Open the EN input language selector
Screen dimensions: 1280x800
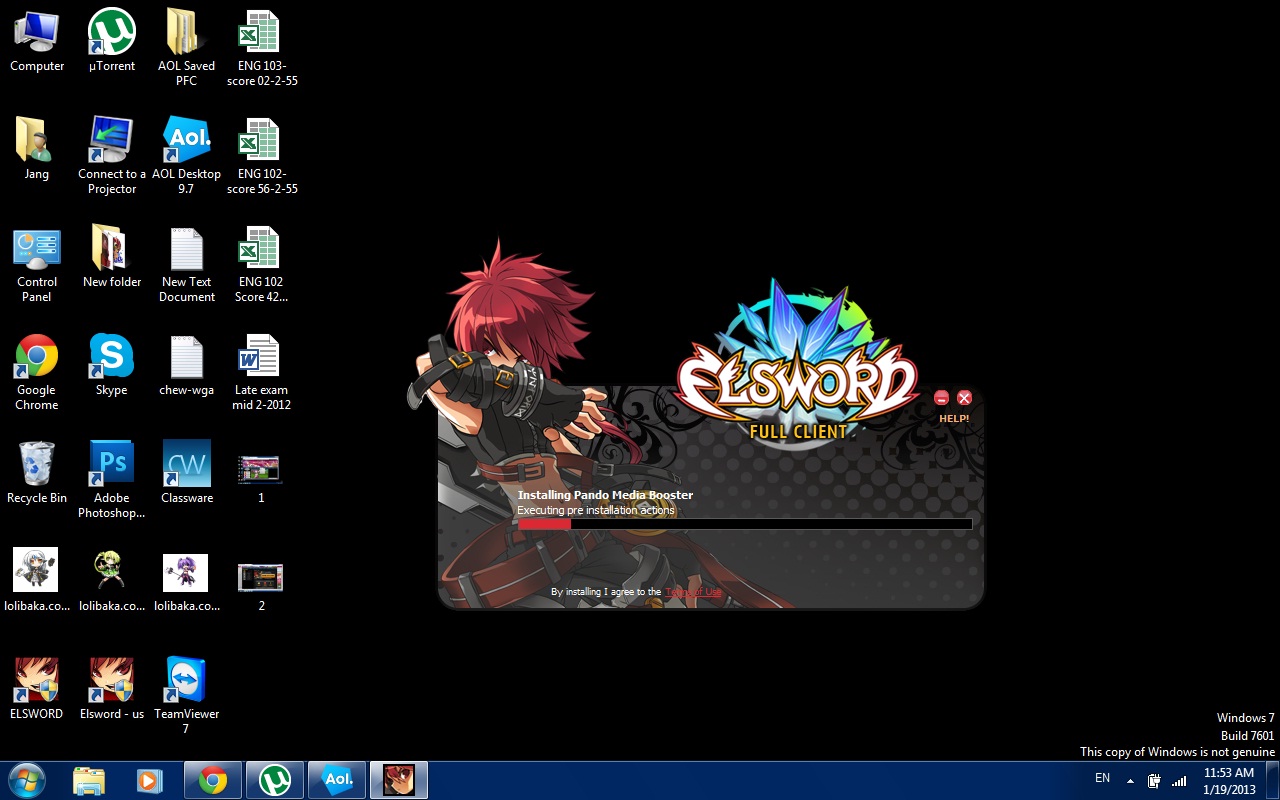pos(1103,778)
